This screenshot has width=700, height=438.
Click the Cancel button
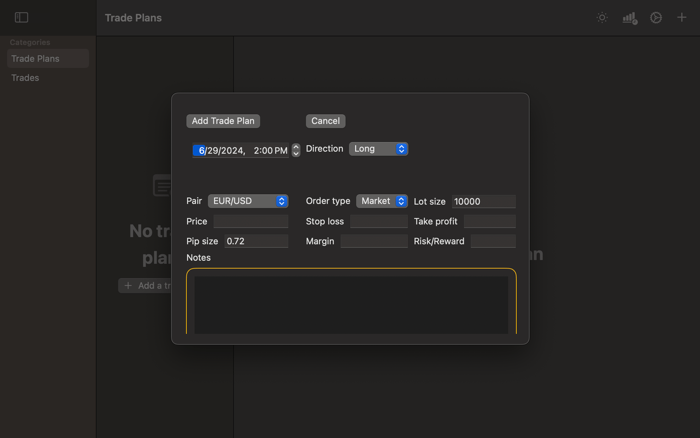pyautogui.click(x=325, y=121)
